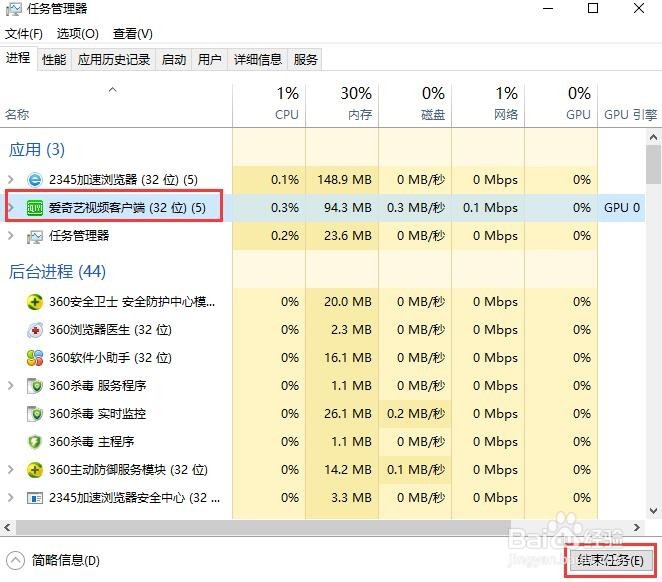Open the 查看(V) menu
Viewport: 662px width, 582px height.
(x=133, y=33)
